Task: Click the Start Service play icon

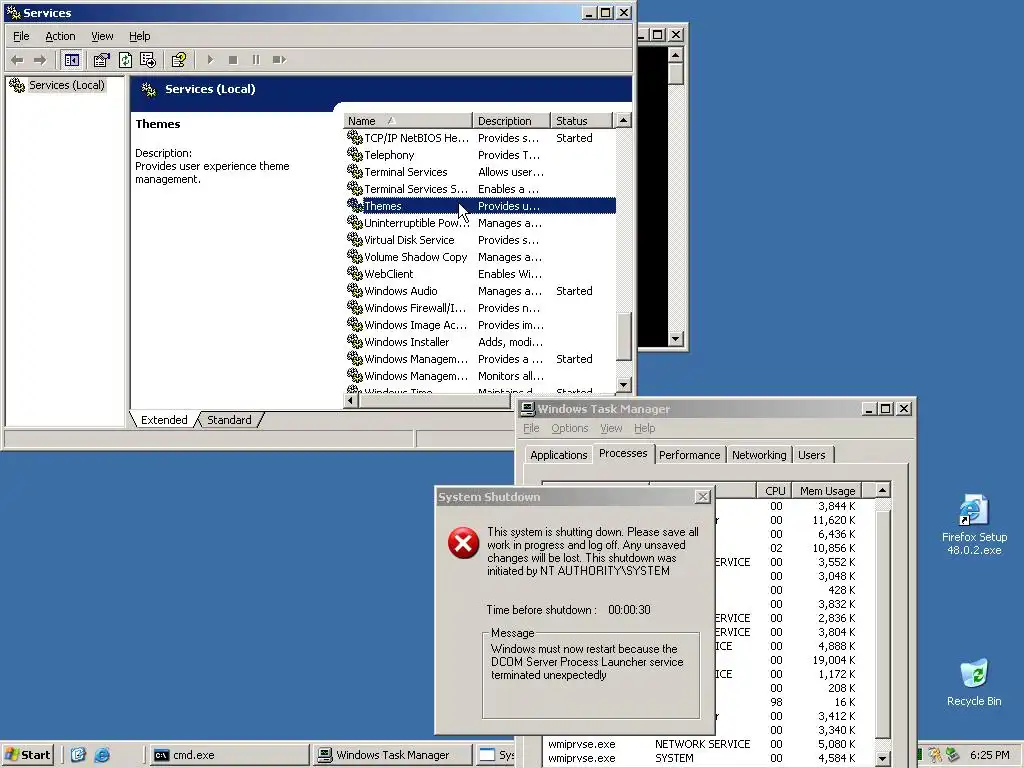Action: tap(210, 60)
